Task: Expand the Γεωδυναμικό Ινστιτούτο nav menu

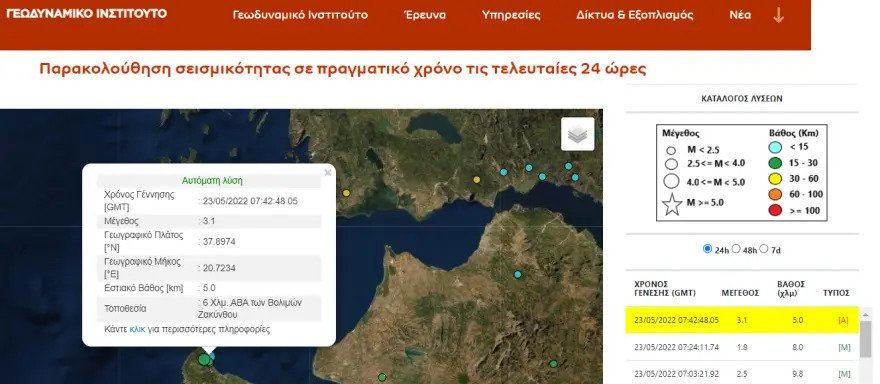Action: click(x=300, y=15)
